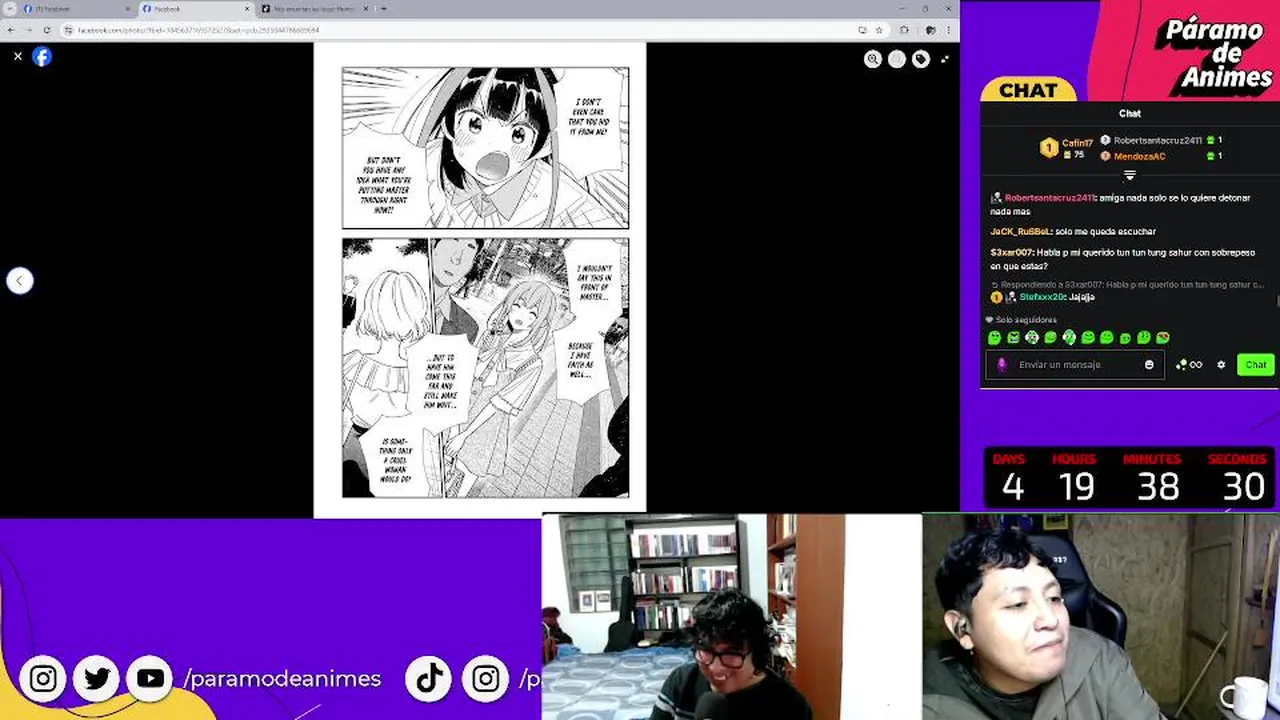Close the third browser tab
The width and height of the screenshot is (1280, 720).
coord(366,8)
